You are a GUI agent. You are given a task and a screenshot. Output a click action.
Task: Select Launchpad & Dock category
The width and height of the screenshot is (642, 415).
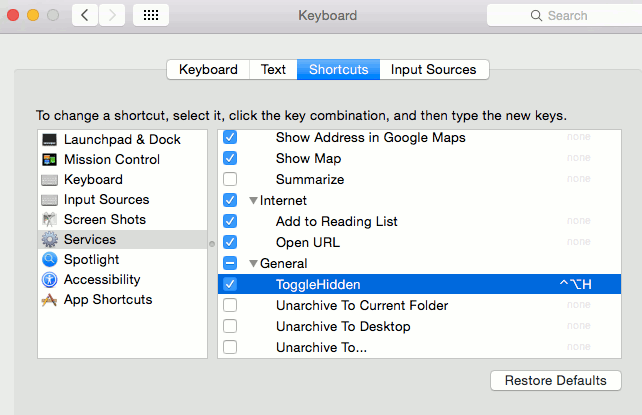pyautogui.click(x=122, y=140)
